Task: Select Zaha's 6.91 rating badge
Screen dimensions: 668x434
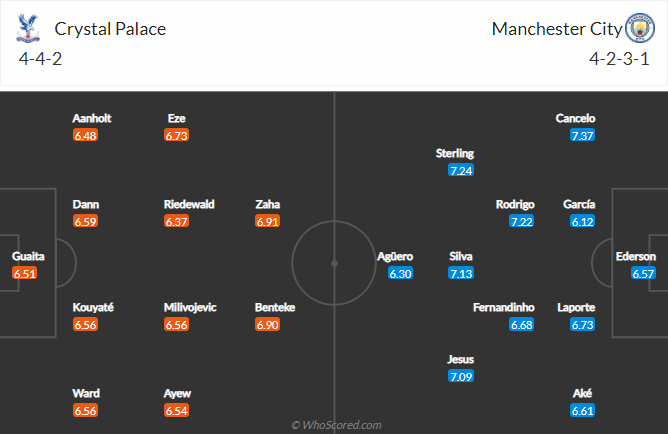Action: coord(268,221)
